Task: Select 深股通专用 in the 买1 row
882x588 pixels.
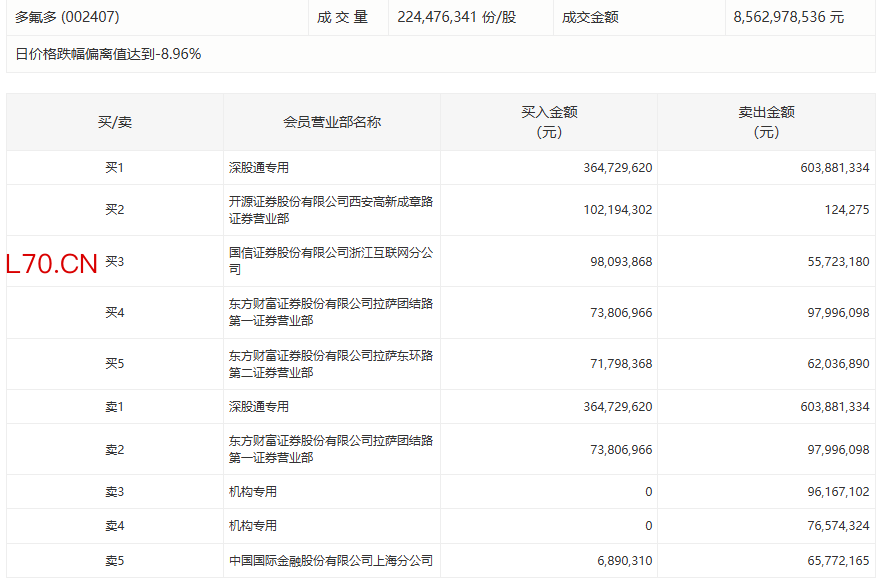Action: tap(259, 168)
